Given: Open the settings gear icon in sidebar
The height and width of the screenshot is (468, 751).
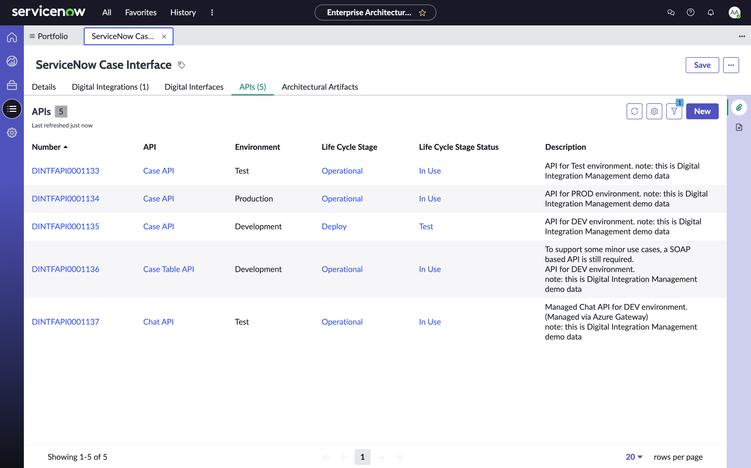Looking at the screenshot, I should pyautogui.click(x=11, y=133).
